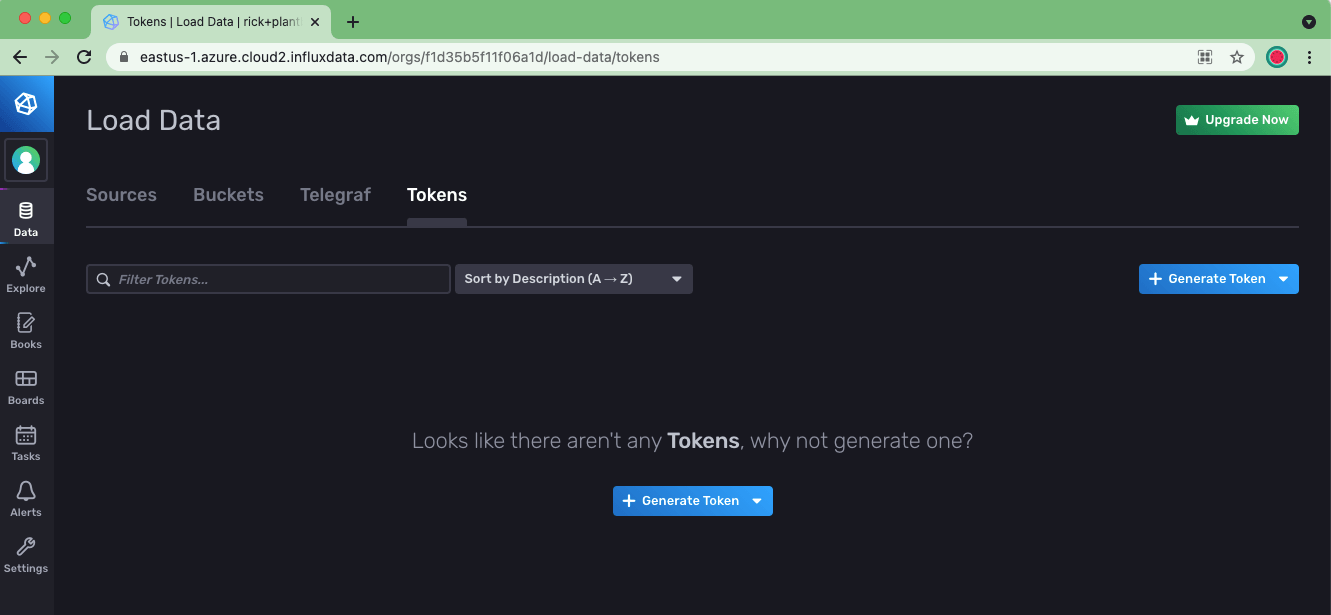
Task: Switch to the Buckets tab
Action: coord(228,195)
